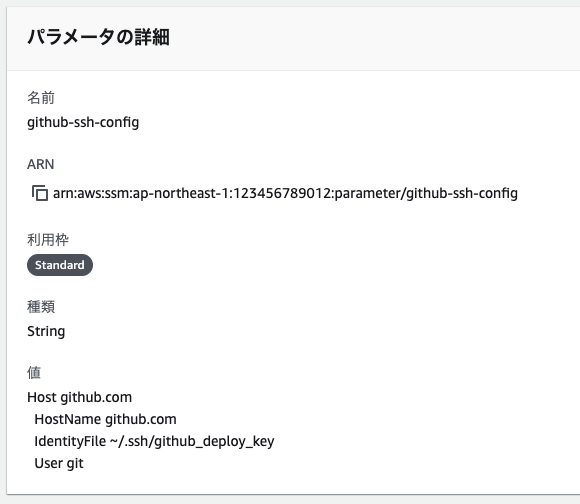Copy the ARN with the copy icon
580x504 pixels.
pos(40,193)
